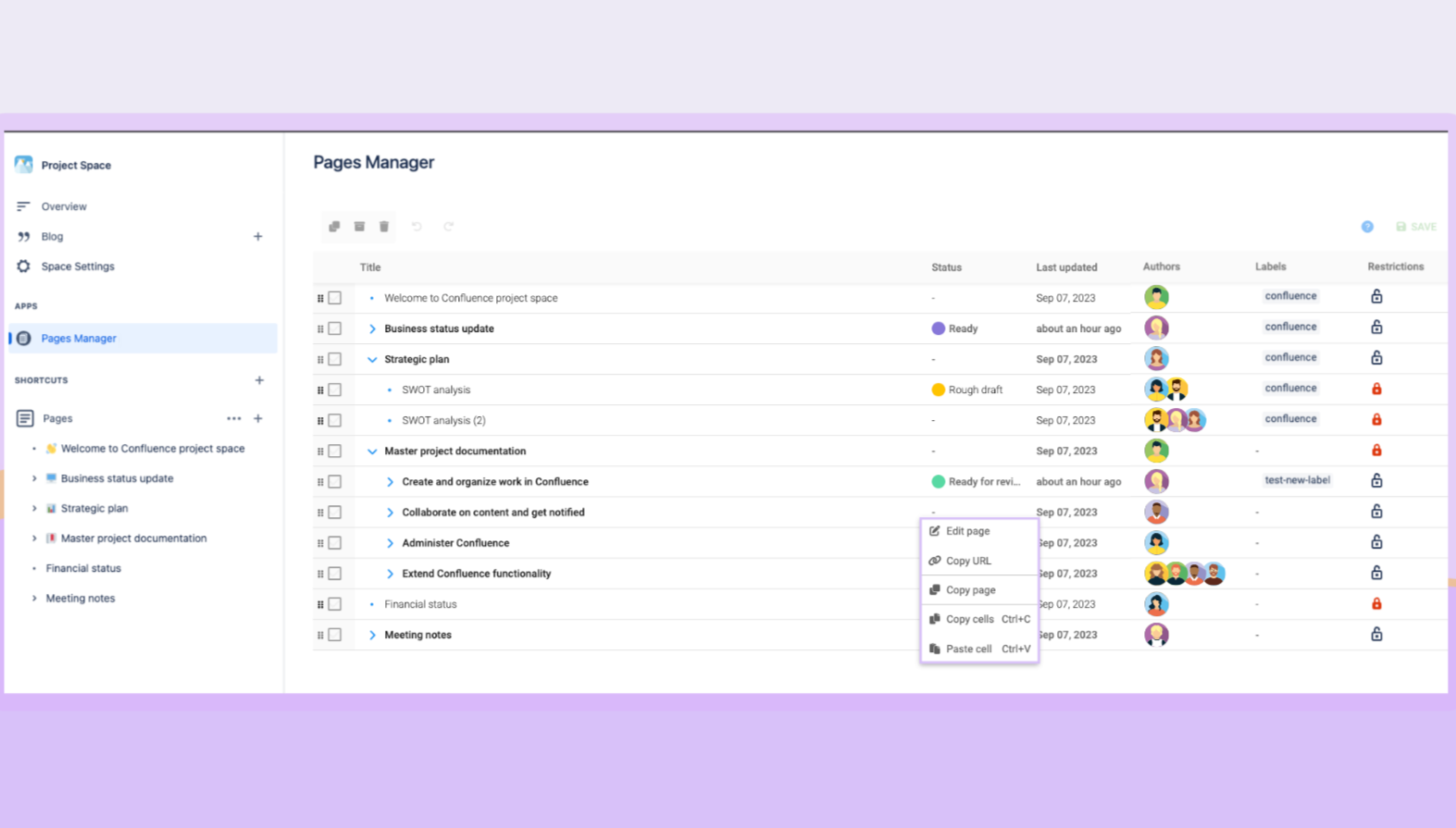Viewport: 1456px width, 828px height.
Task: Click the Project Space logo icon
Action: [23, 165]
